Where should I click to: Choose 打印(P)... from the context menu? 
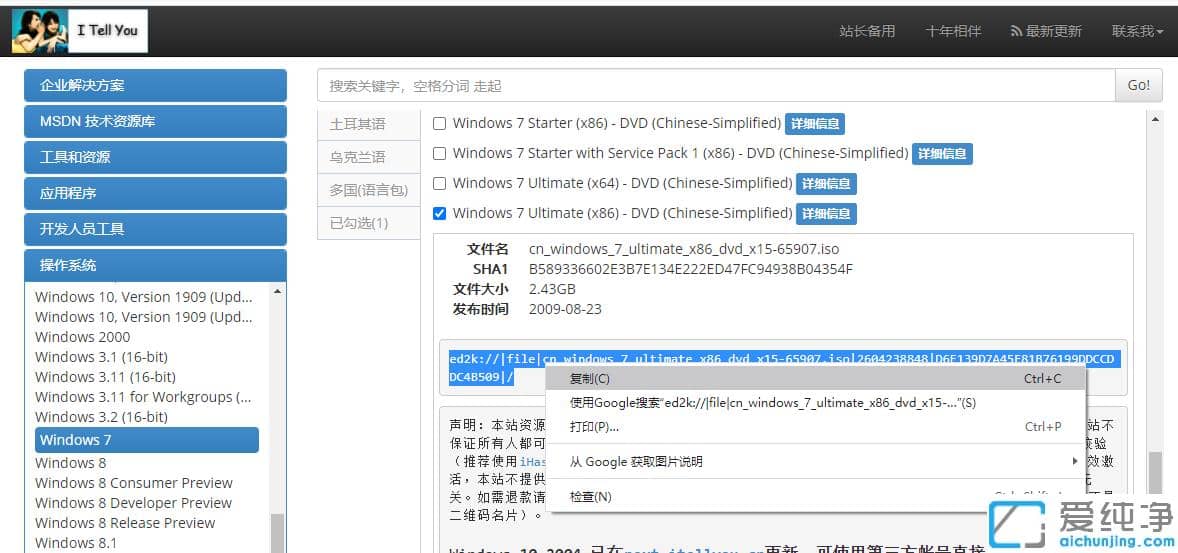click(816, 427)
